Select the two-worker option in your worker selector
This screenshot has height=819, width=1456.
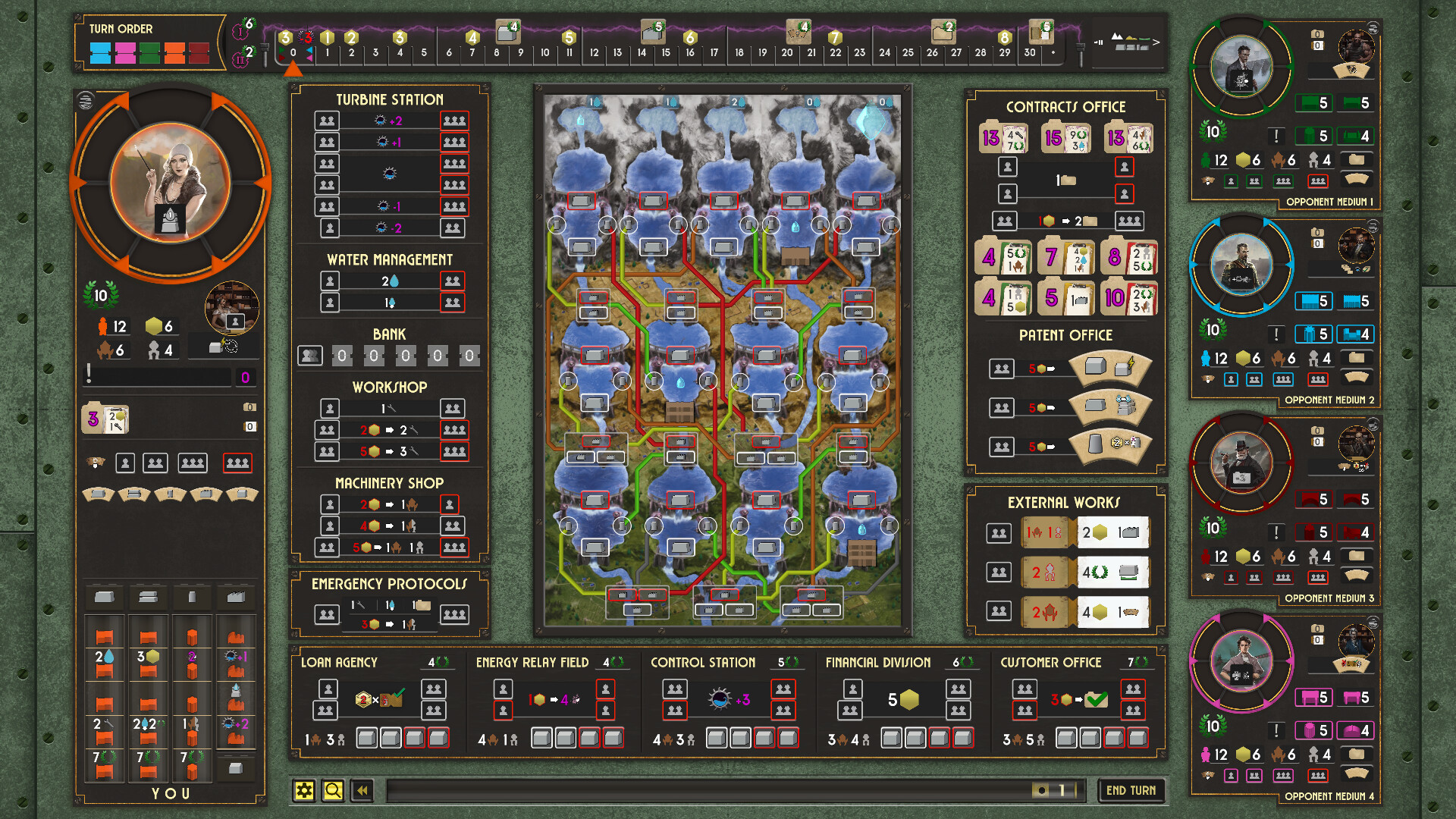tap(155, 463)
